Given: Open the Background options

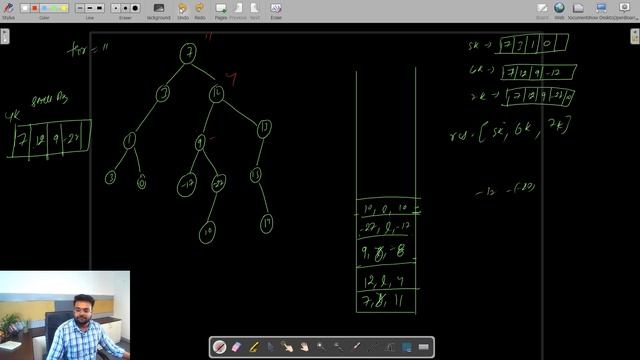Looking at the screenshot, I should [159, 11].
